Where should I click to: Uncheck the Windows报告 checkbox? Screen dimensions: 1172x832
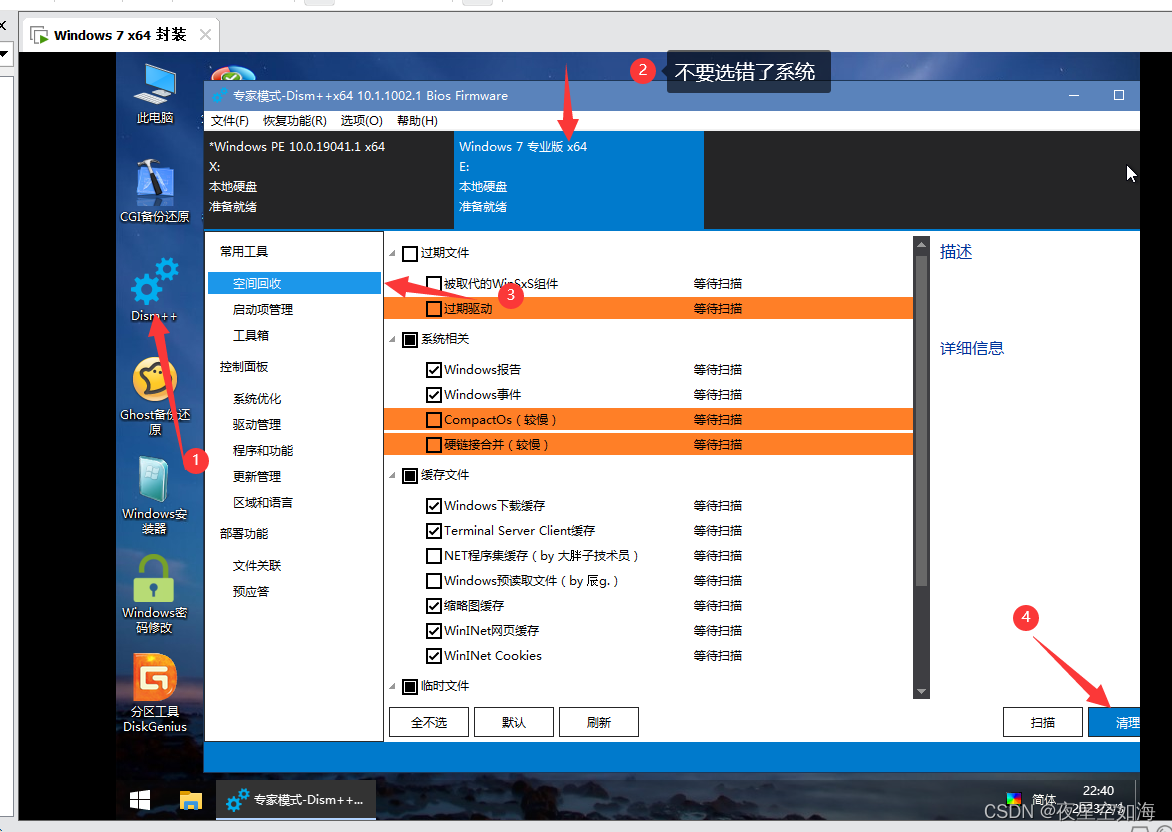pyautogui.click(x=434, y=370)
